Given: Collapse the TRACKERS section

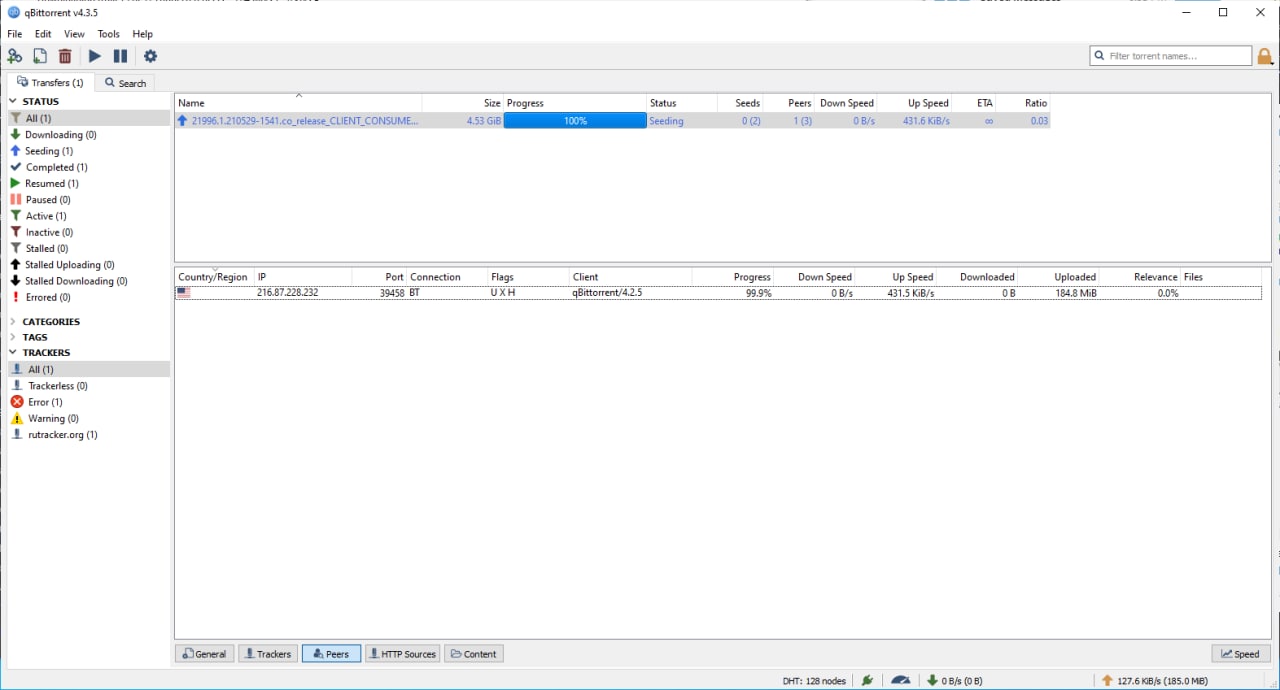Looking at the screenshot, I should click(x=14, y=352).
